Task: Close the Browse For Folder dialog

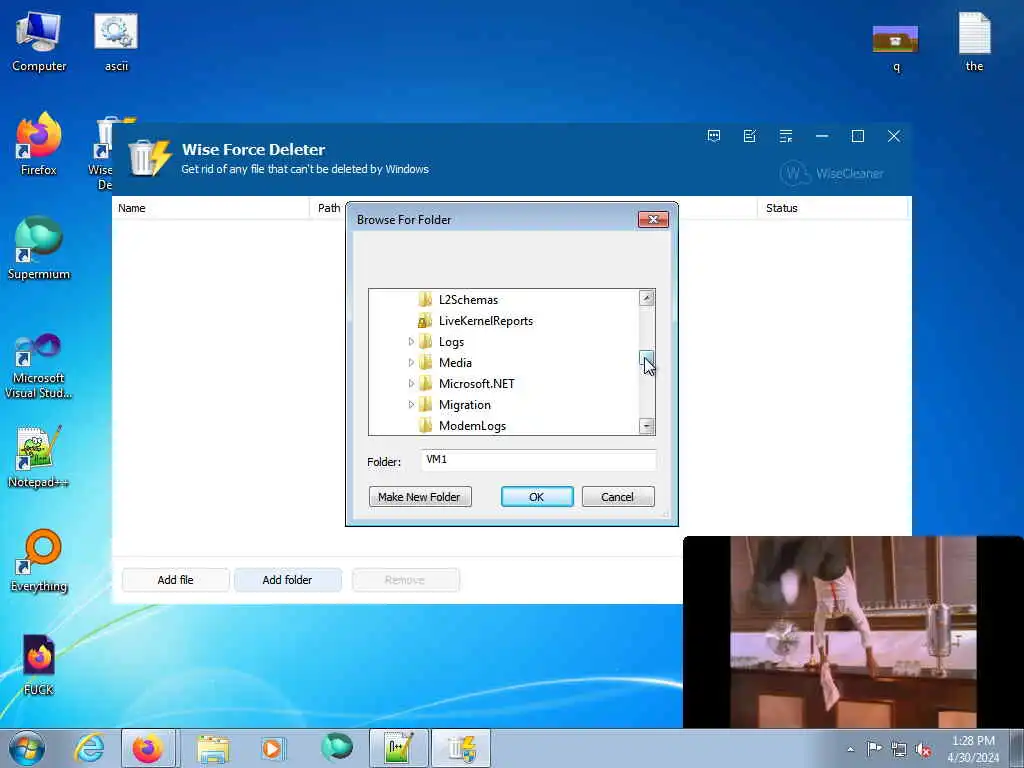Action: click(653, 219)
